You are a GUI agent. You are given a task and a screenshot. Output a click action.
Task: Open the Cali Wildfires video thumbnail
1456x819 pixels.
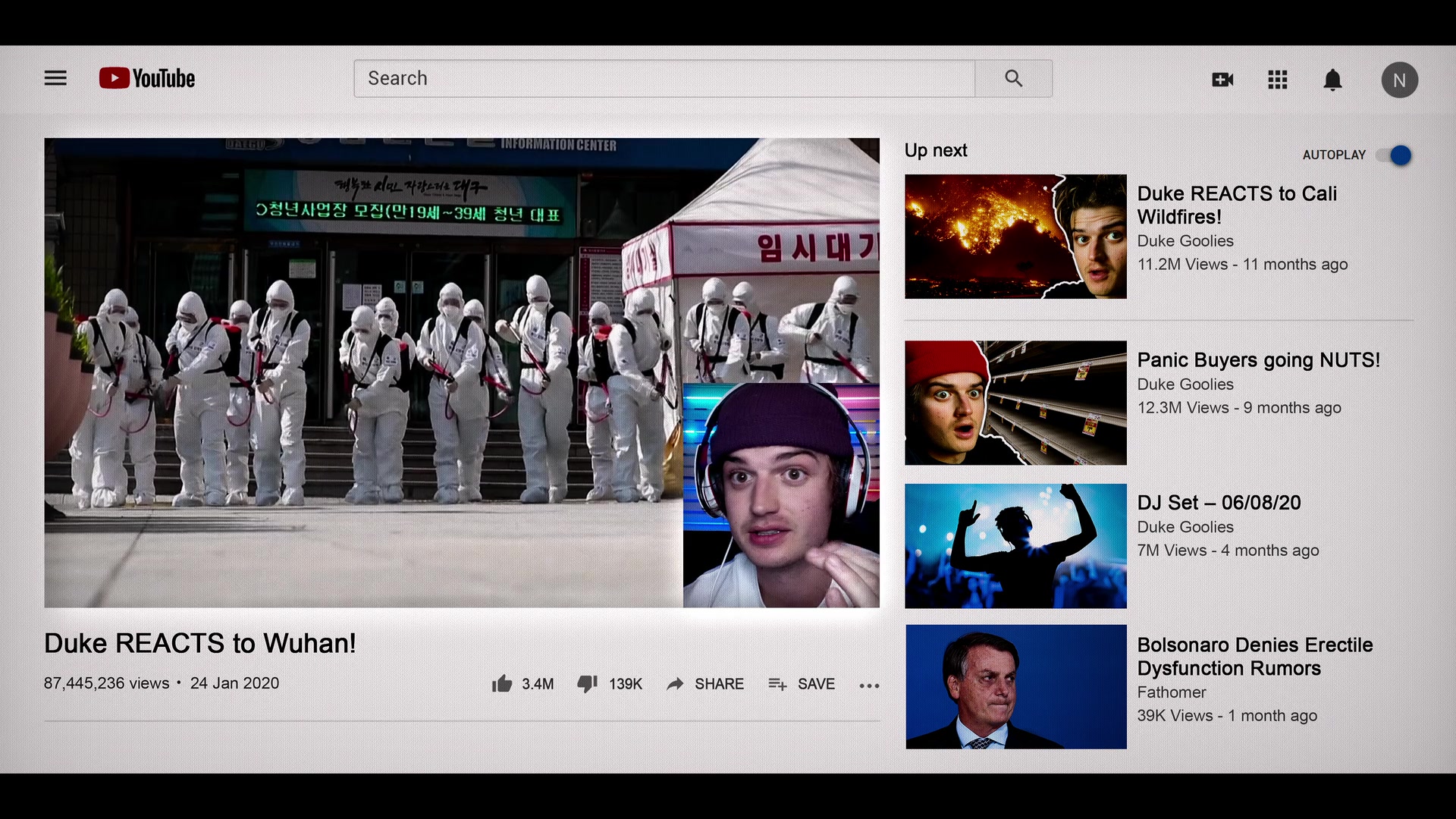pos(1015,237)
